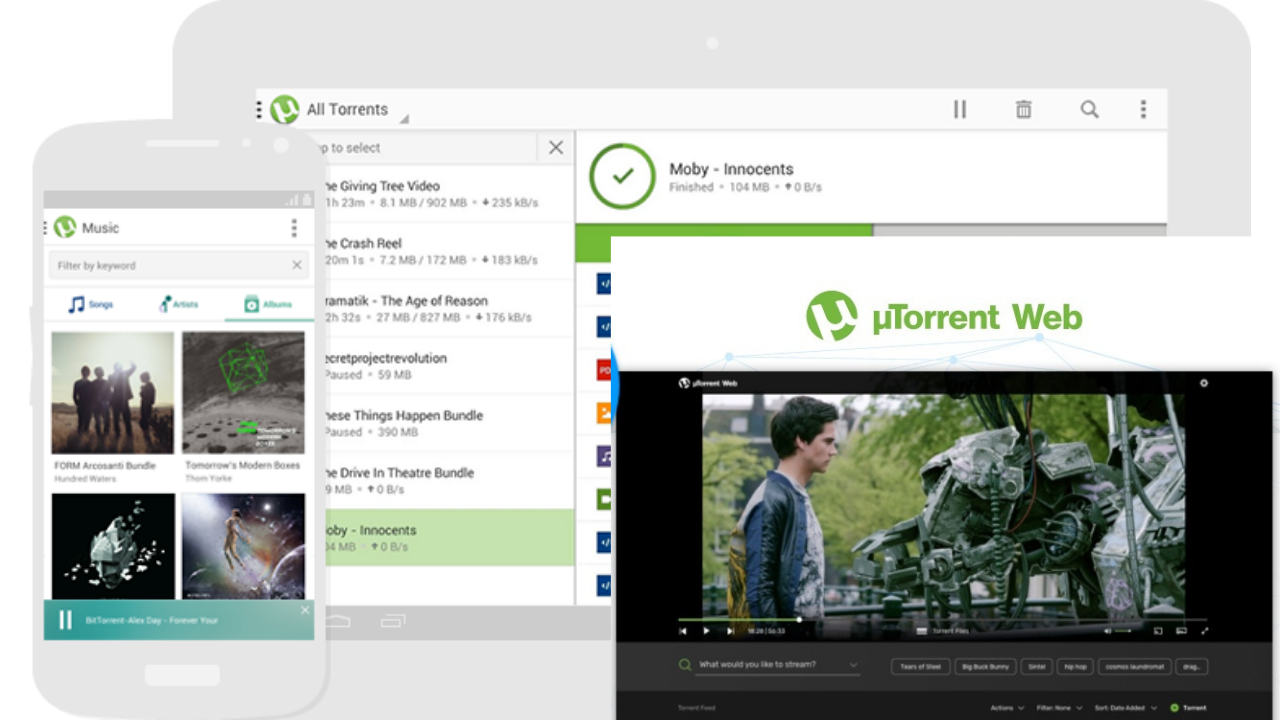
Task: Select Pramatik - The Age of Reason torrent
Action: [x=447, y=309]
